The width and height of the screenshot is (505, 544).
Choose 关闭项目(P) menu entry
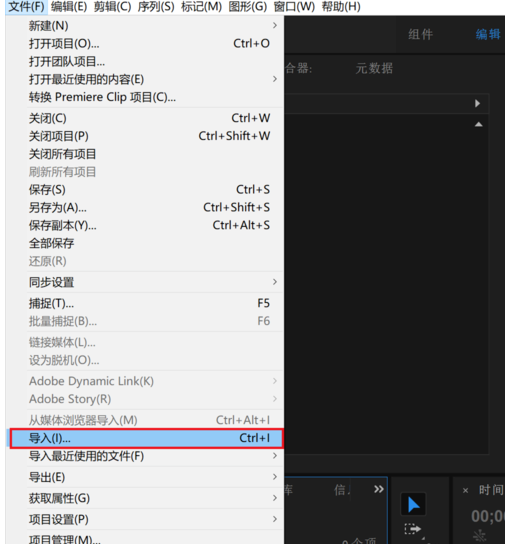(x=145, y=136)
